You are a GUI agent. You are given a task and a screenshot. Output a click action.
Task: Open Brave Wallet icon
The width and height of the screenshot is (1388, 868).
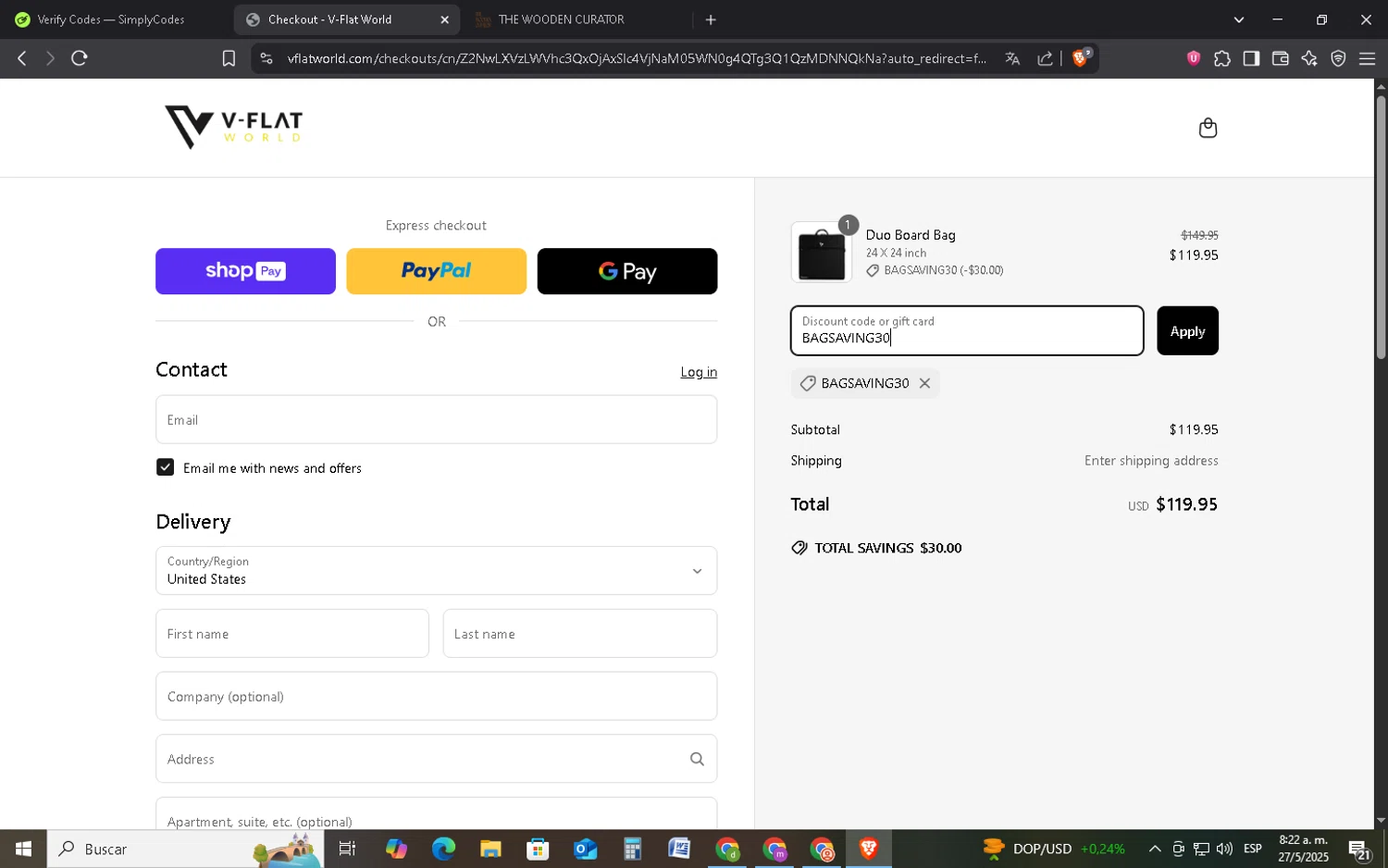pos(1281,58)
